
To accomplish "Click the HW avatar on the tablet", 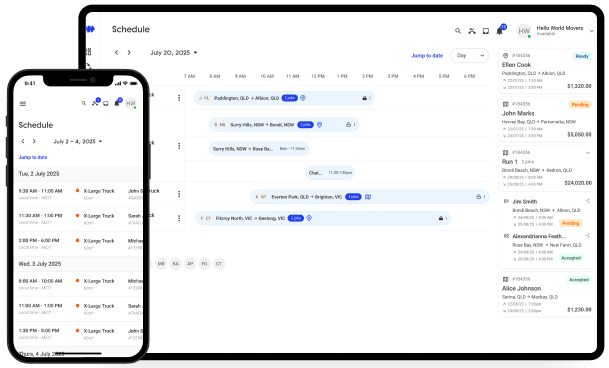I will coord(524,31).
